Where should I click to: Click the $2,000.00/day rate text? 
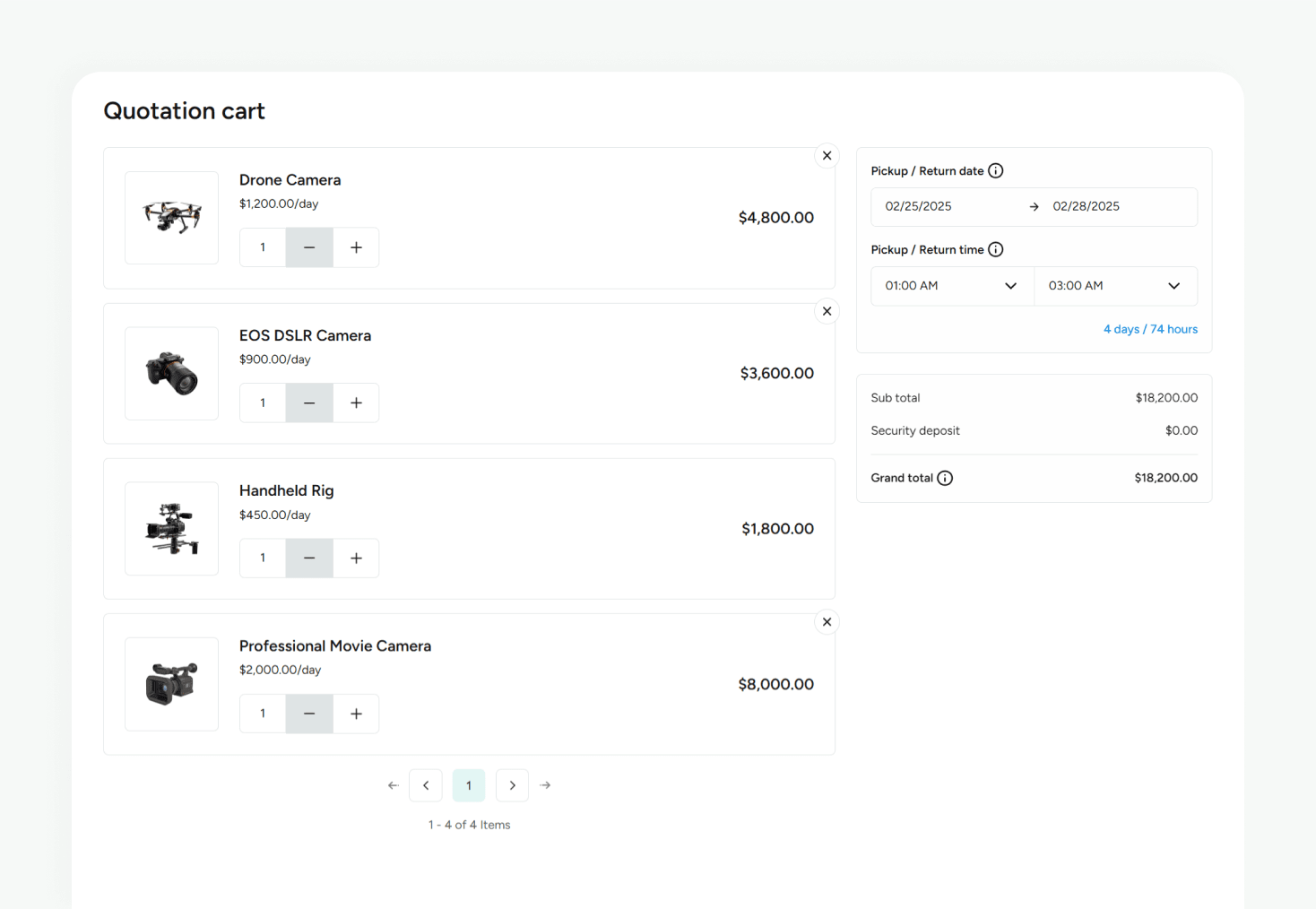280,670
